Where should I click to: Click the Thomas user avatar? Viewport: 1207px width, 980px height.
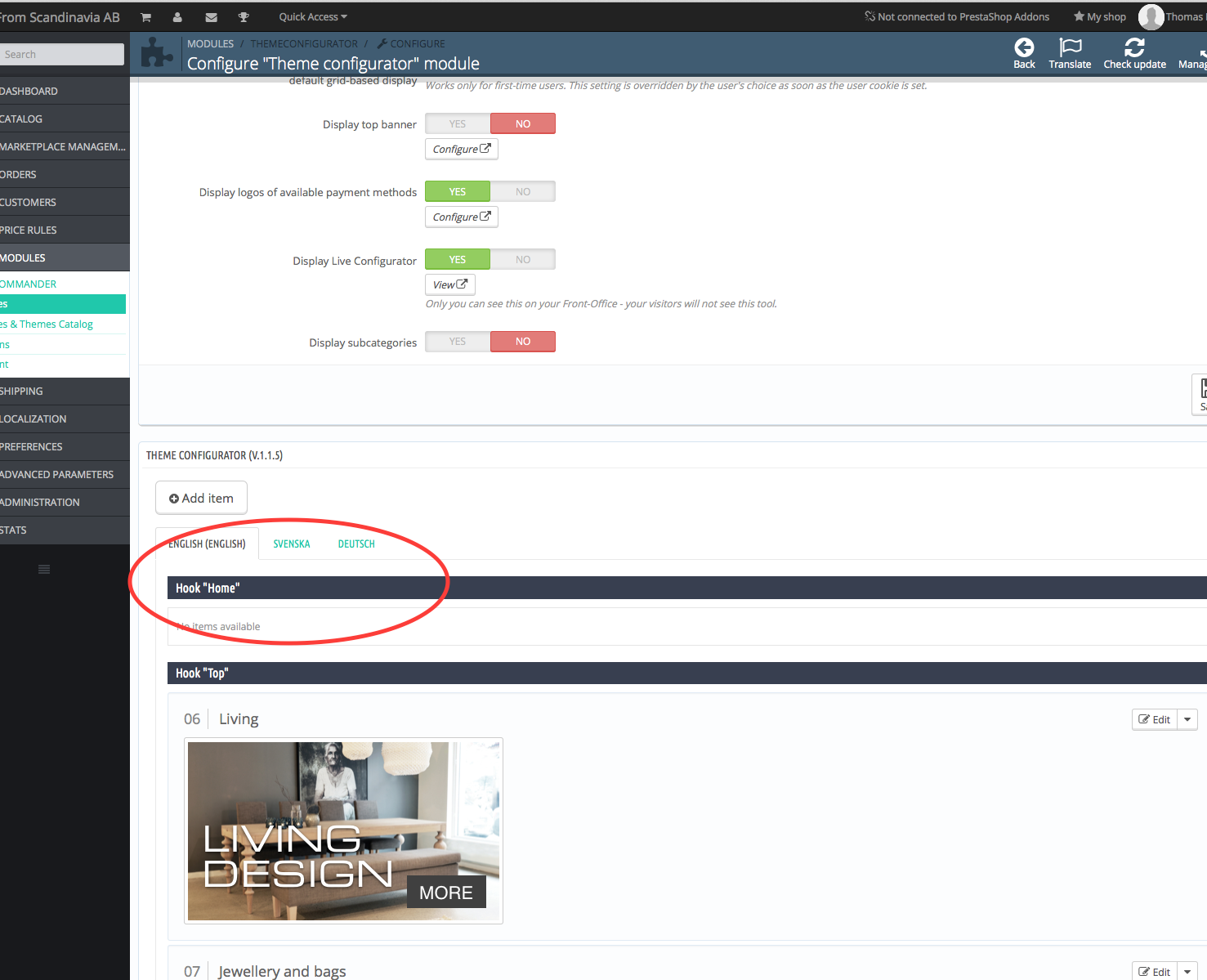(1151, 16)
